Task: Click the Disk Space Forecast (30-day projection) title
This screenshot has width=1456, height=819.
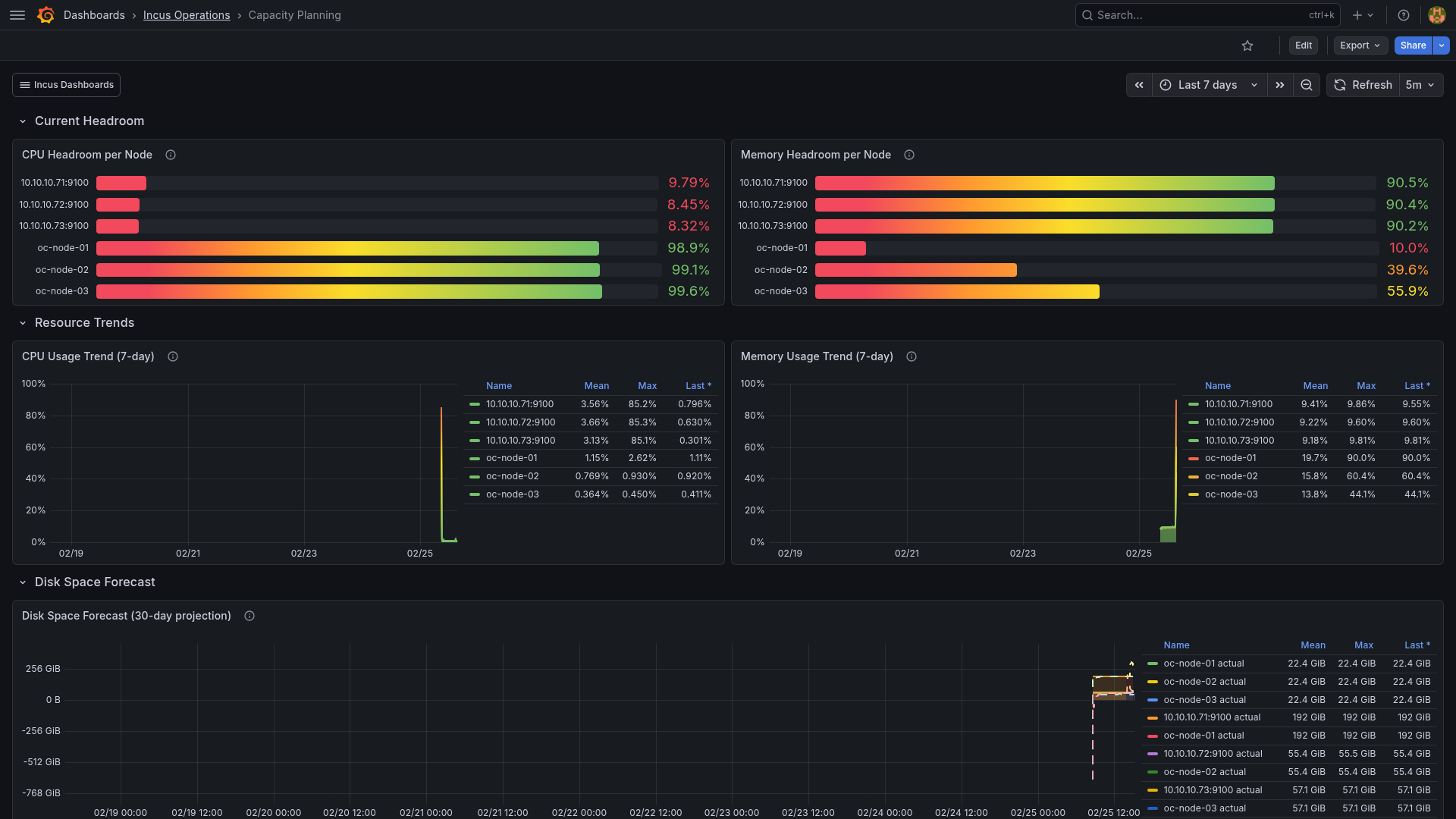Action: tap(127, 616)
